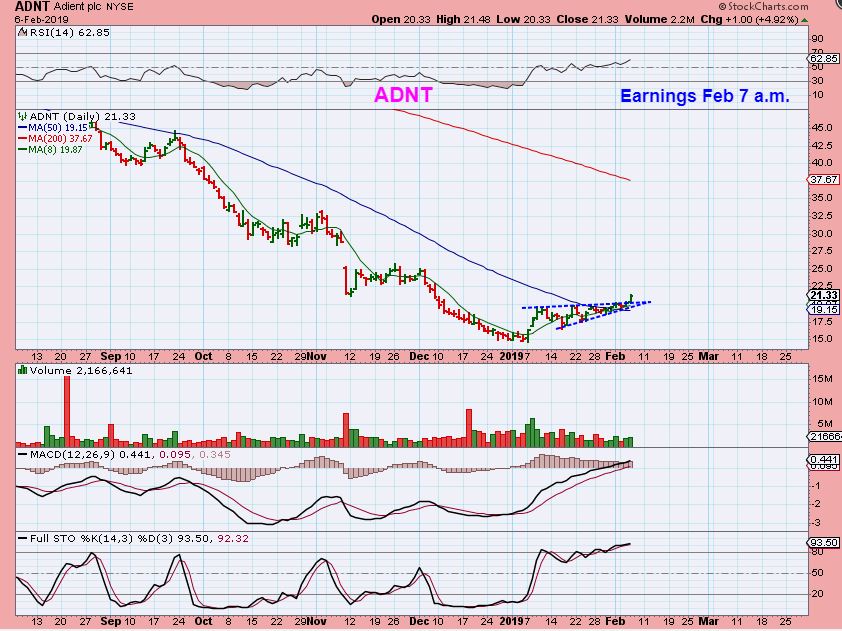Click the 'Chg +1.00 (+4.92%)' value
This screenshot has width=842, height=631.
click(750, 19)
